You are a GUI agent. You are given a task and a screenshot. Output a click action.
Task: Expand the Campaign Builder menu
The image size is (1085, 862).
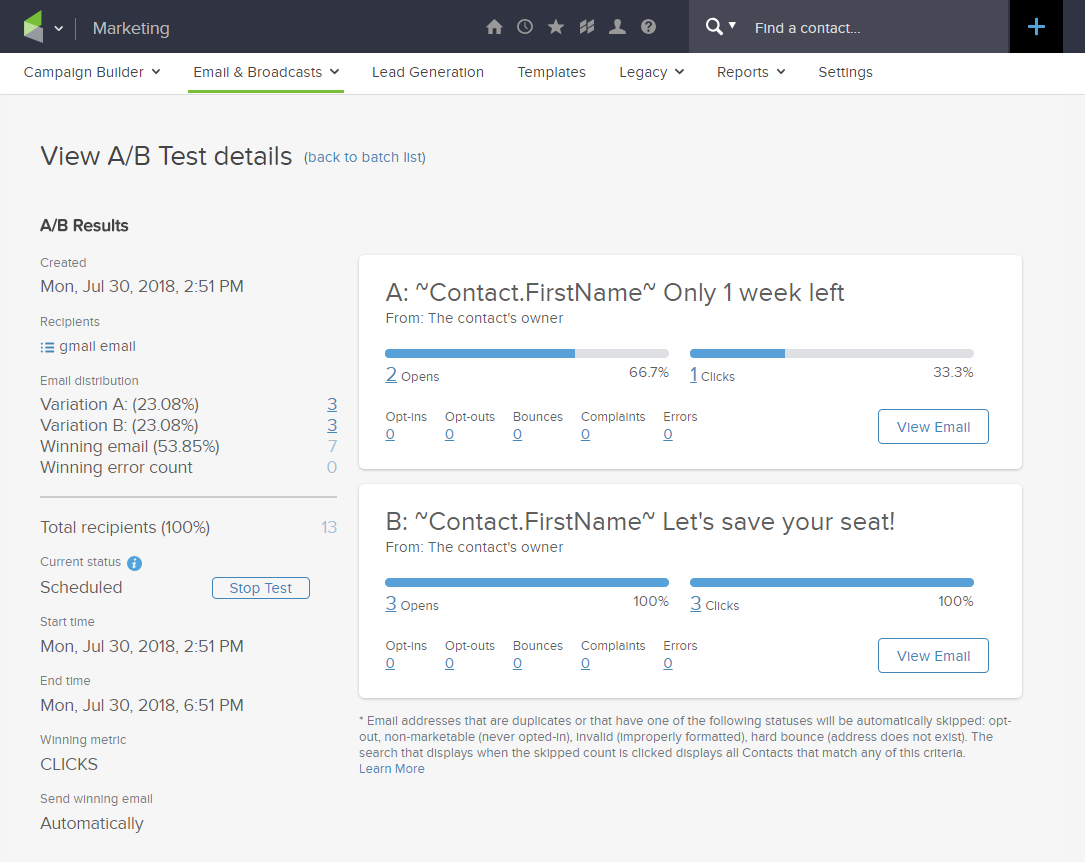92,72
